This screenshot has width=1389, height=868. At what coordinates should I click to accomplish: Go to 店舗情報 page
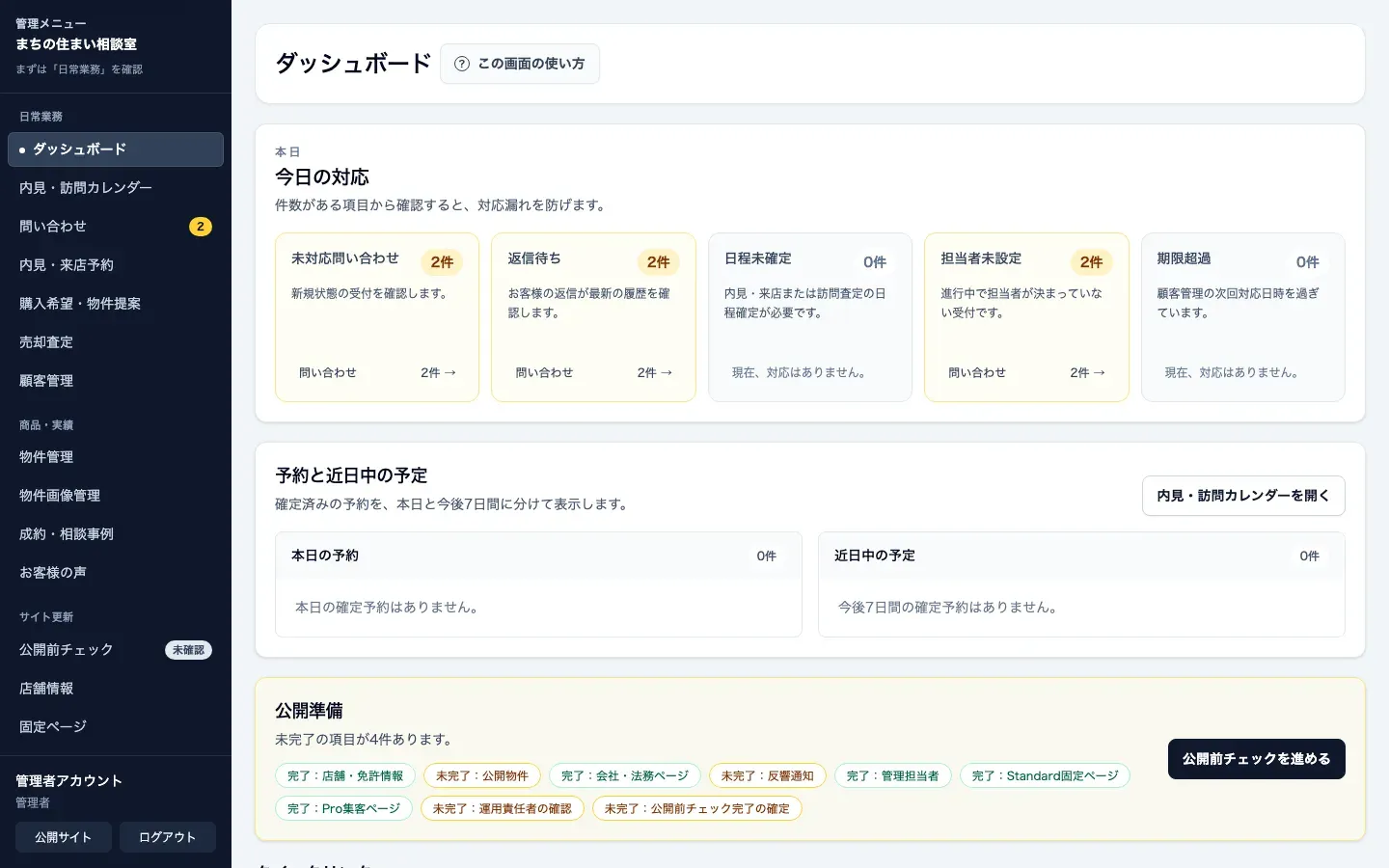coord(116,689)
